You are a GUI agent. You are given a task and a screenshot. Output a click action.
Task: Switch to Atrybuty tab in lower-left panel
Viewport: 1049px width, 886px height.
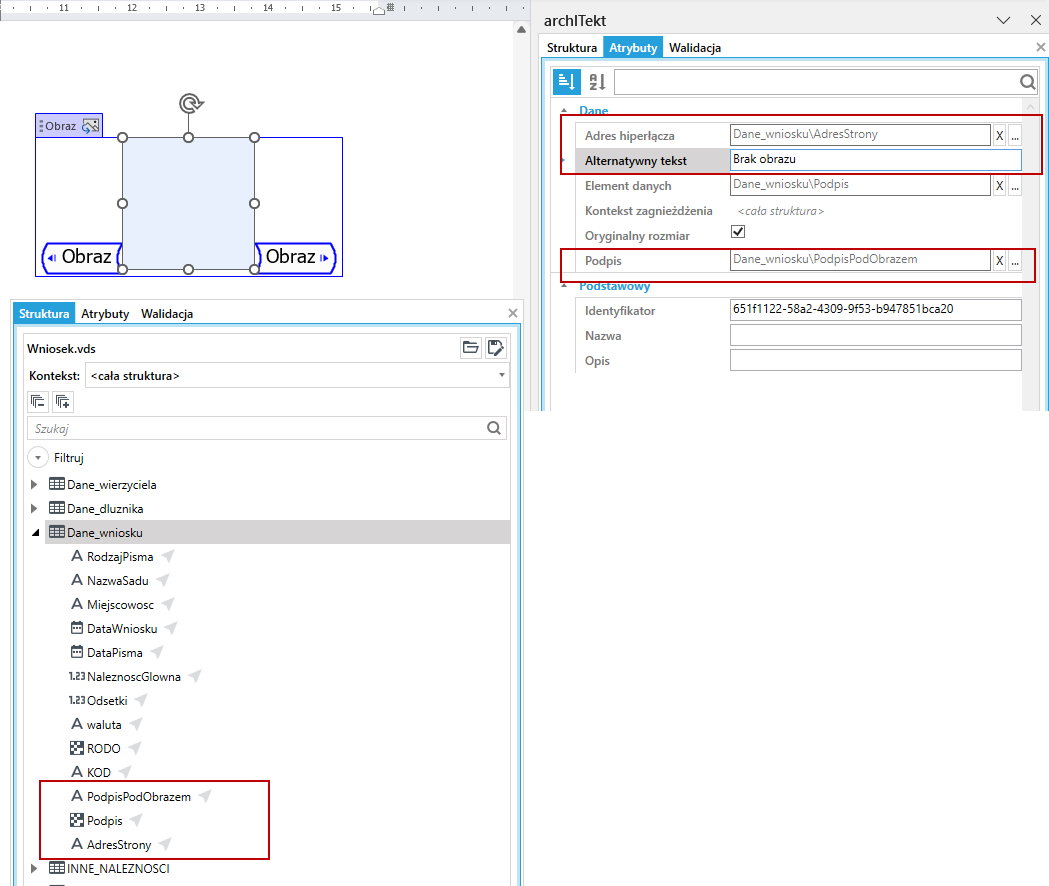click(105, 314)
